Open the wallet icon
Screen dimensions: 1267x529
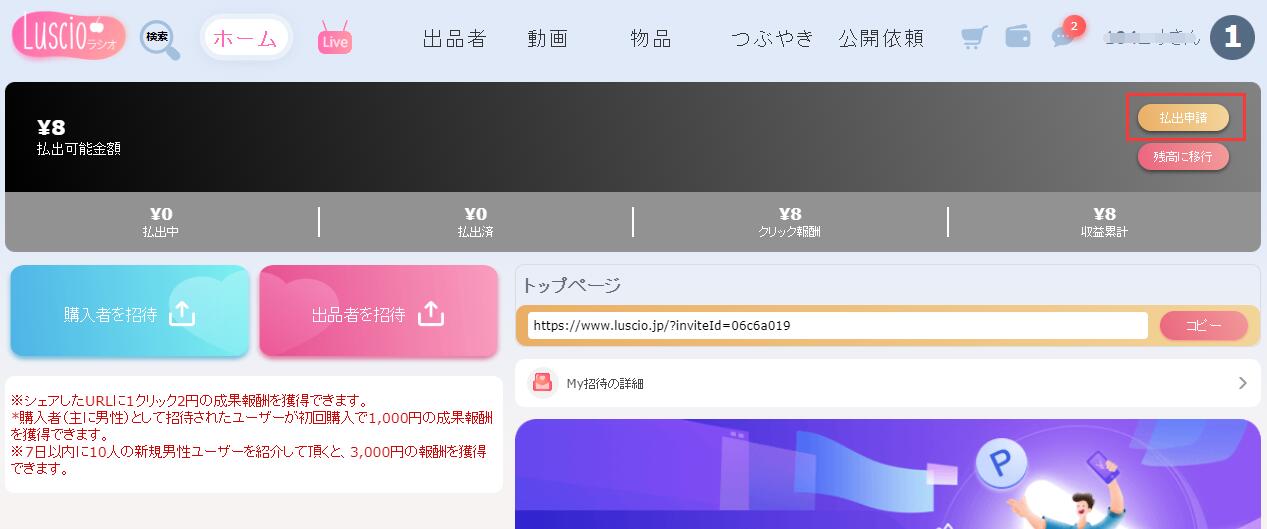[1018, 37]
